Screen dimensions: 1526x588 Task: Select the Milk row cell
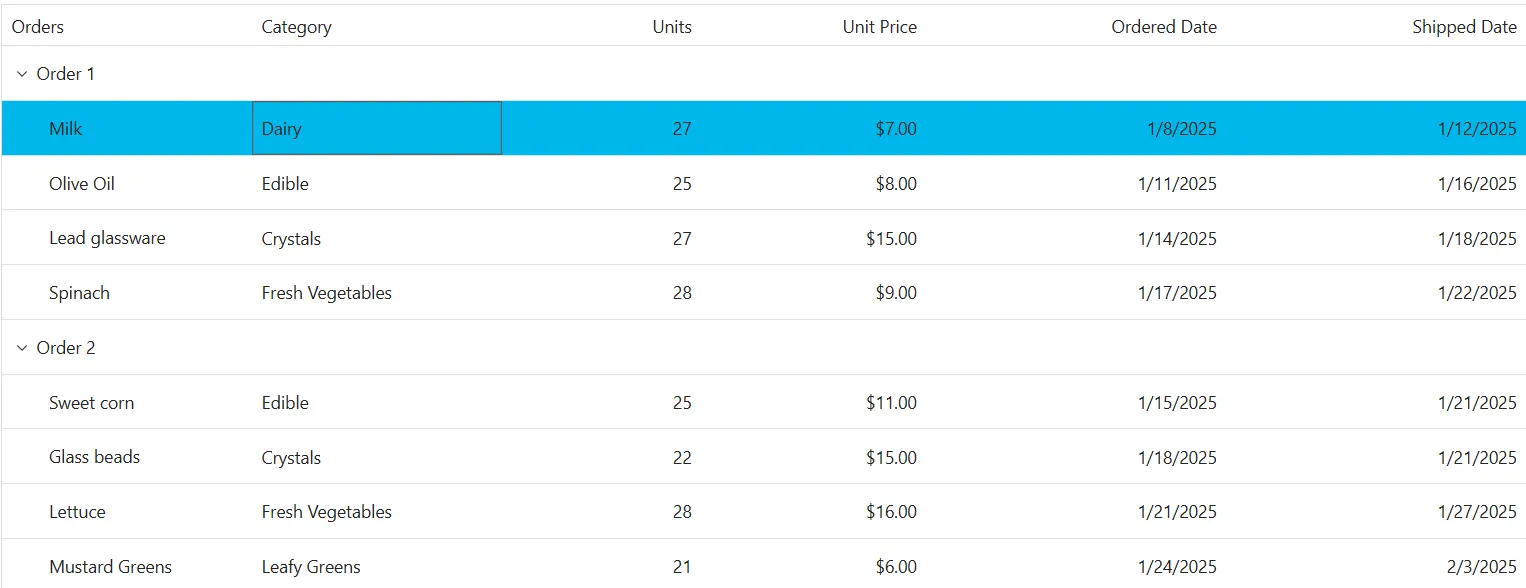pos(127,128)
